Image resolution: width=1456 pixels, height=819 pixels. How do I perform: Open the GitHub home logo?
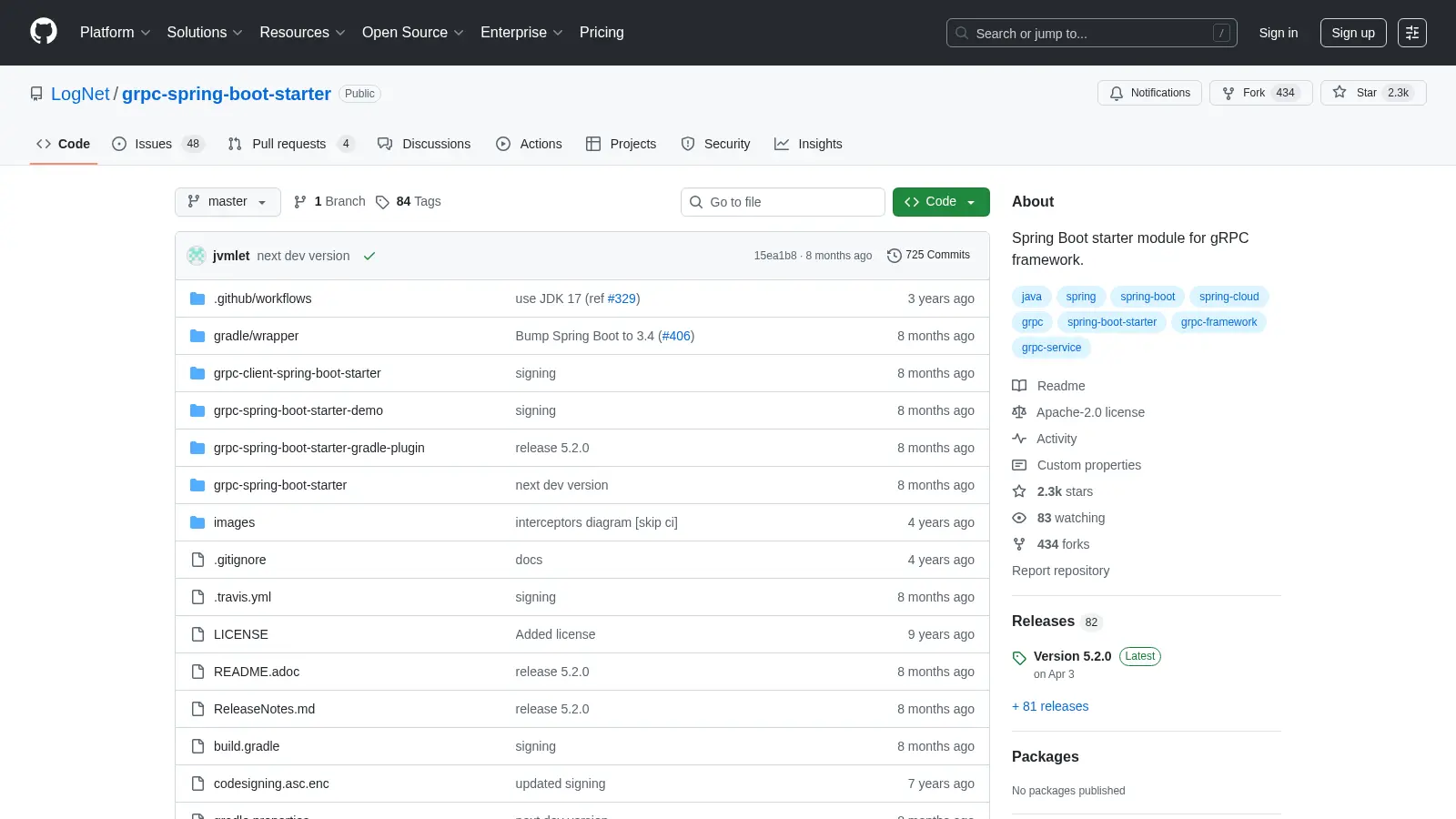[44, 32]
